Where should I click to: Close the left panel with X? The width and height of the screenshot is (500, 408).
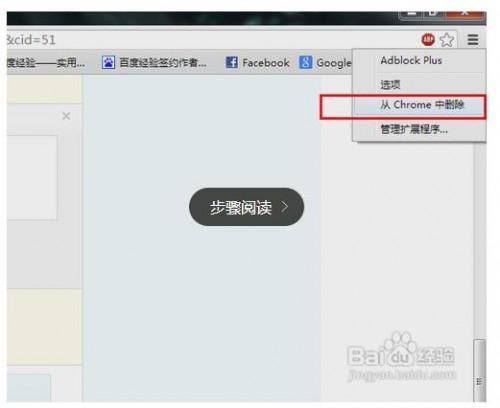[x=66, y=116]
